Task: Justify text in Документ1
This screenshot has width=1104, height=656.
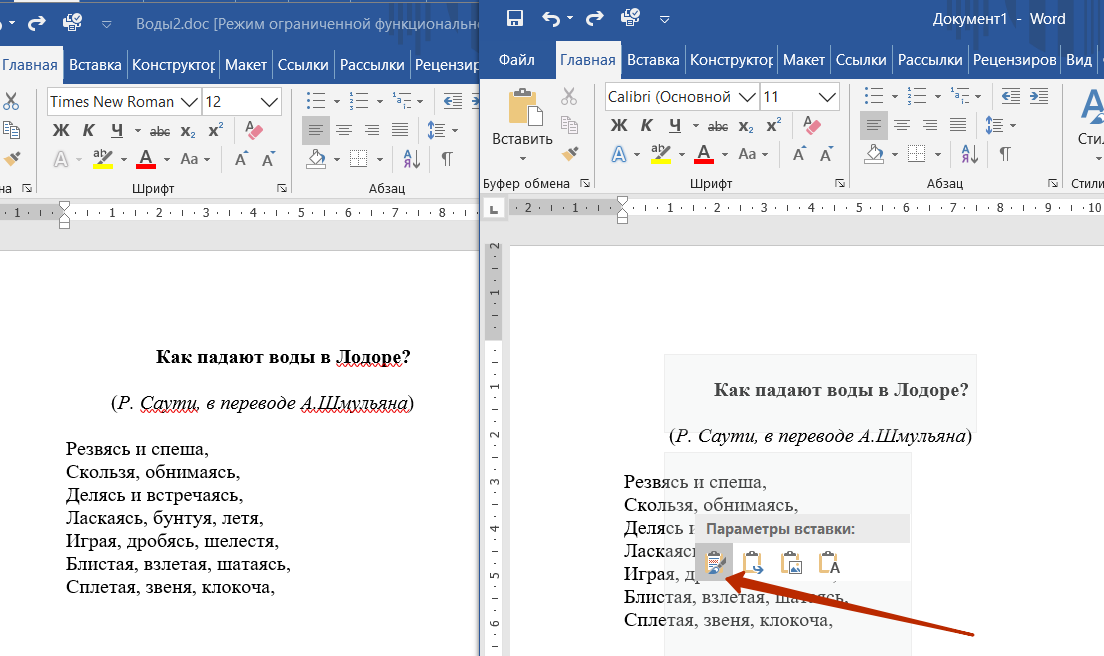Action: [958, 125]
